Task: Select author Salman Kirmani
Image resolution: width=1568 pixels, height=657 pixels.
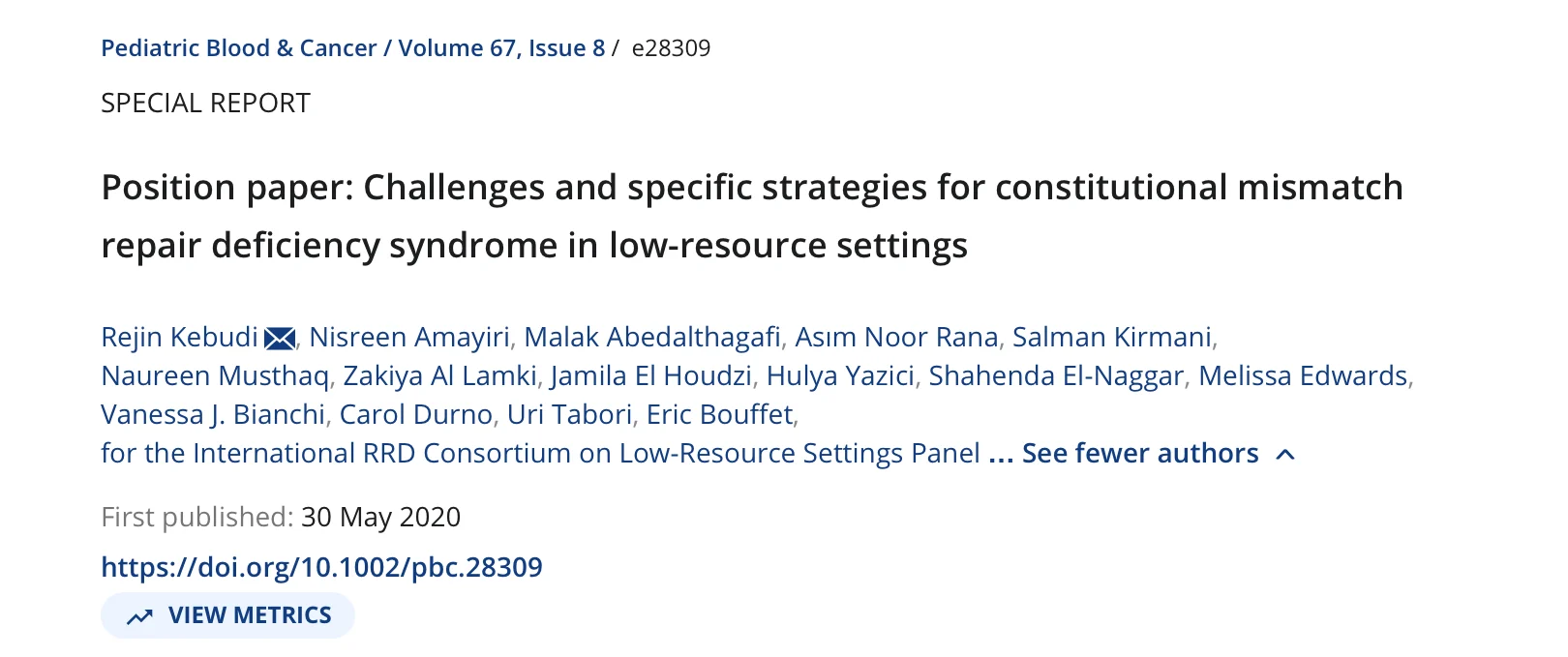Action: point(1111,337)
